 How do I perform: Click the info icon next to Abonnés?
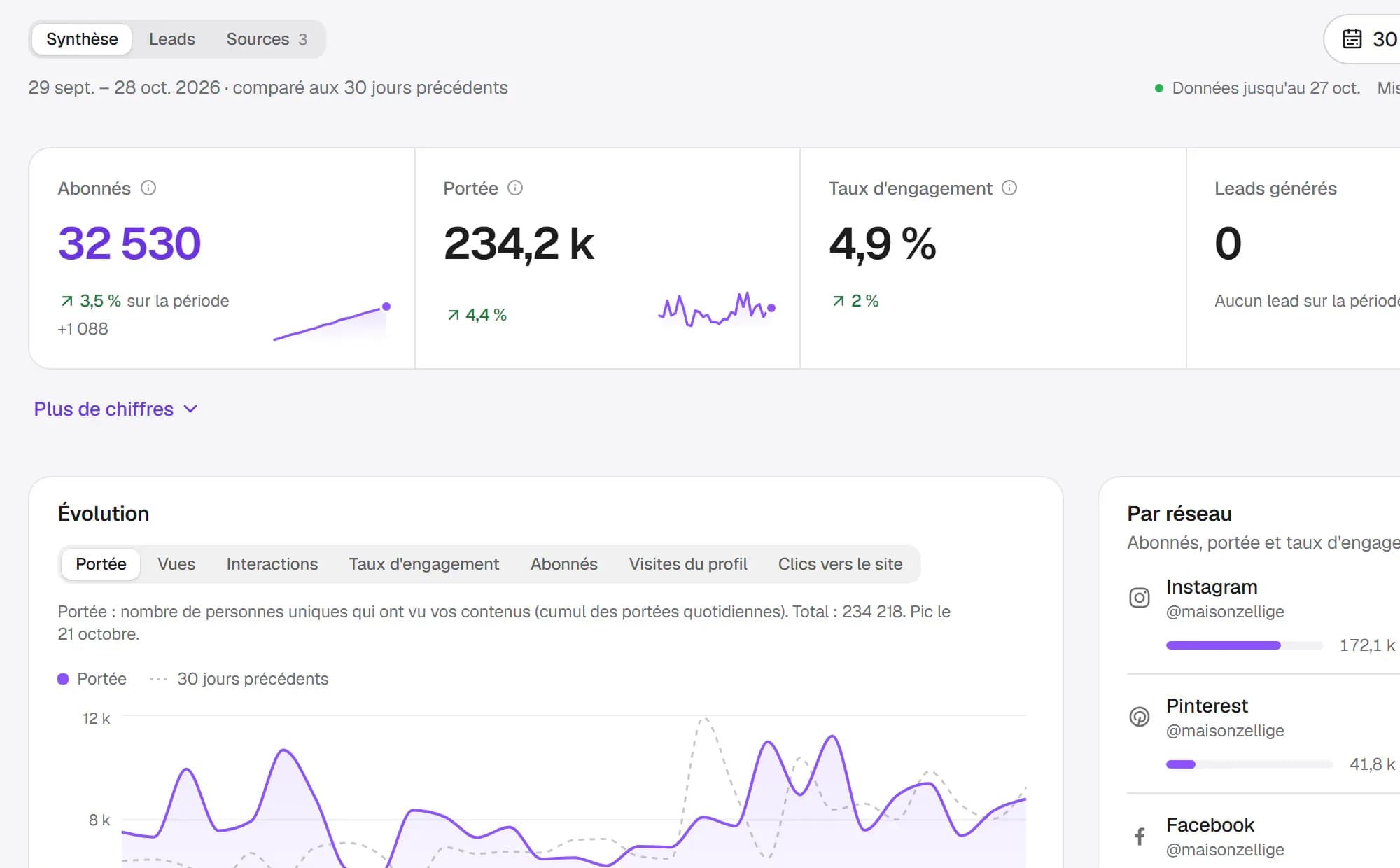[x=148, y=188]
